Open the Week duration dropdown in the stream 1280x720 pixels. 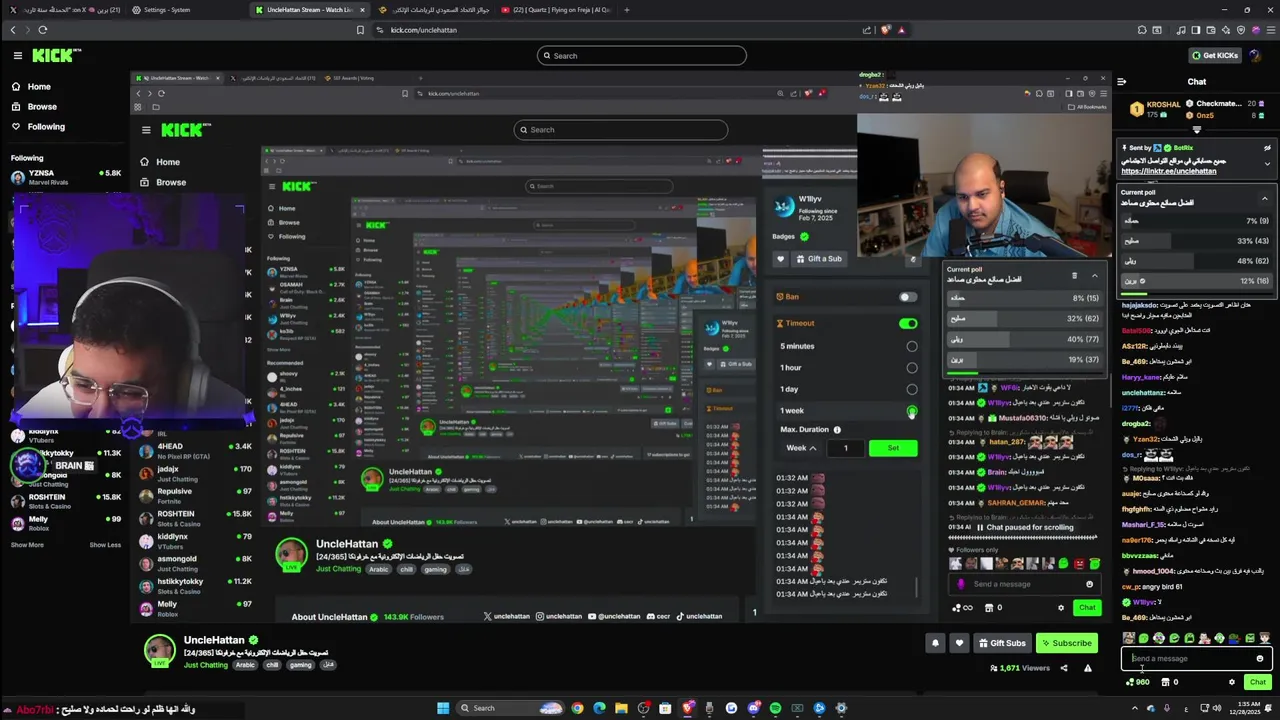801,448
